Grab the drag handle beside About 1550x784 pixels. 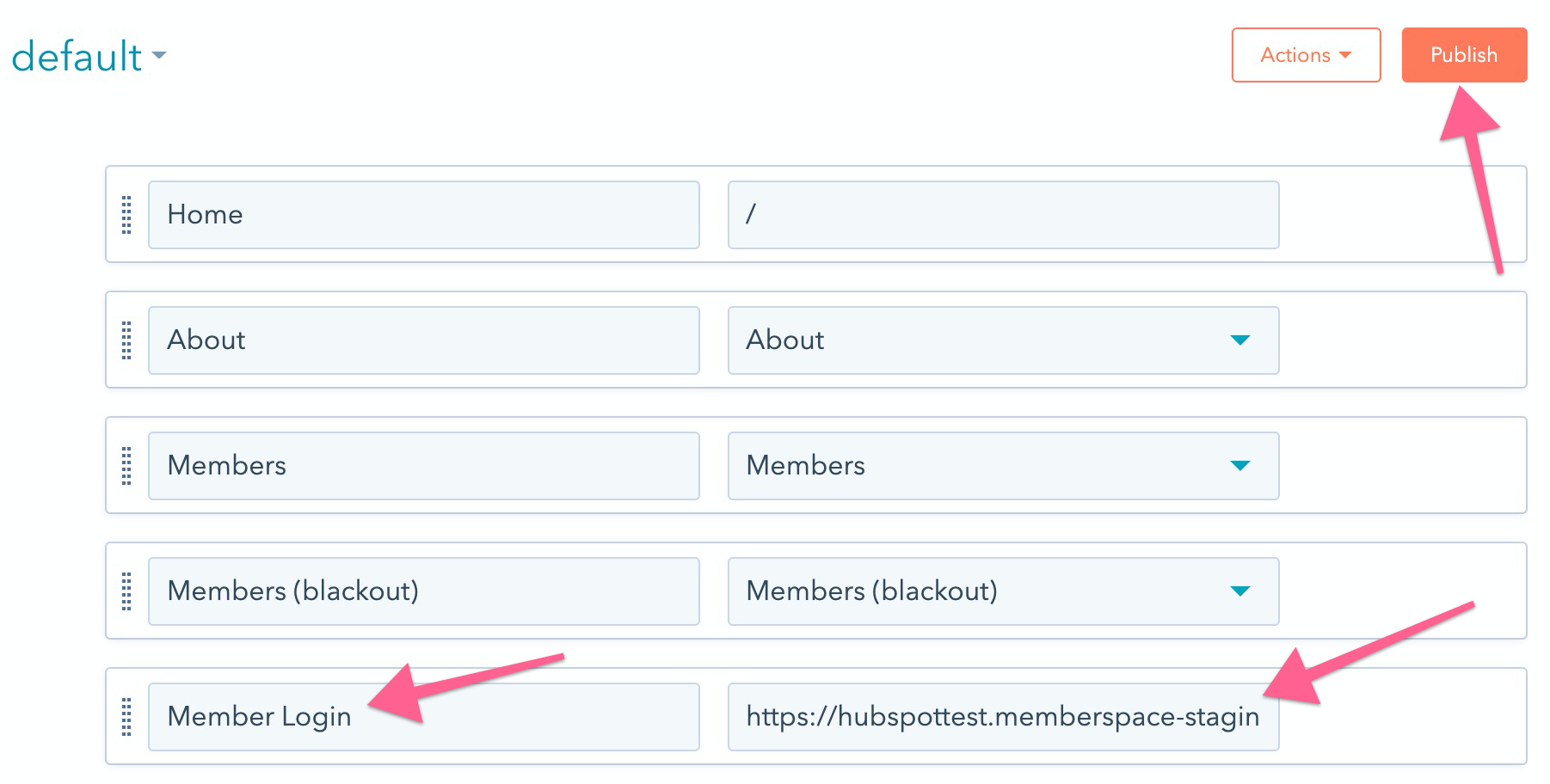coord(127,340)
